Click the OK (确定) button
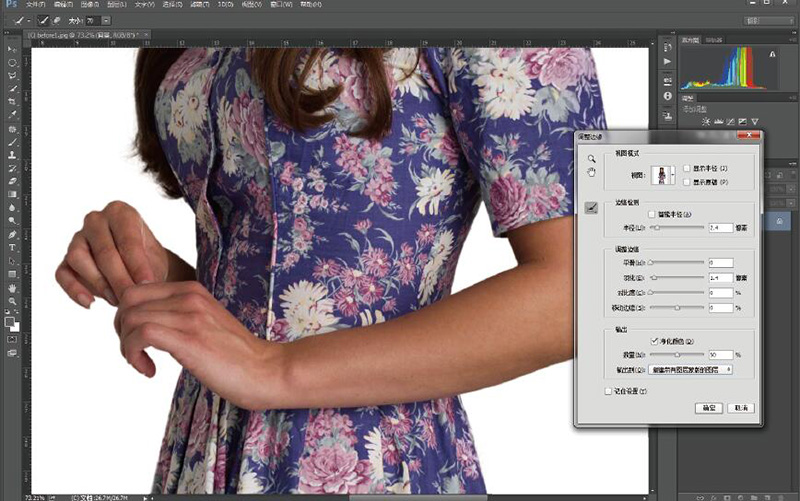The image size is (800, 501). pyautogui.click(x=707, y=408)
